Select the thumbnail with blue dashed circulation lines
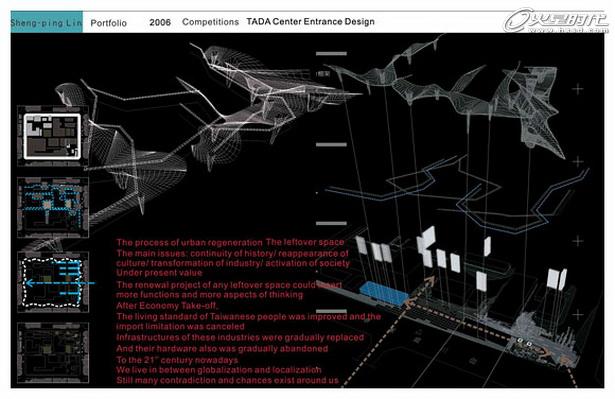 [53, 208]
